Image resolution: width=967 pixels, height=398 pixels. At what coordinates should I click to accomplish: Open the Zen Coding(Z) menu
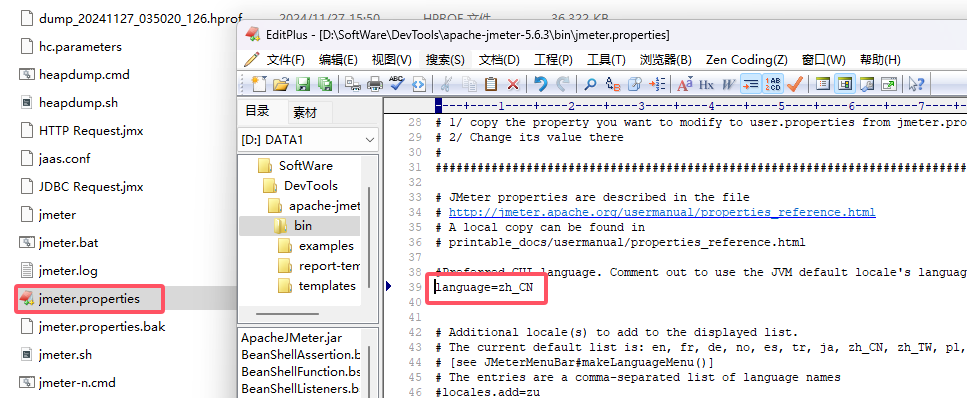pos(746,60)
